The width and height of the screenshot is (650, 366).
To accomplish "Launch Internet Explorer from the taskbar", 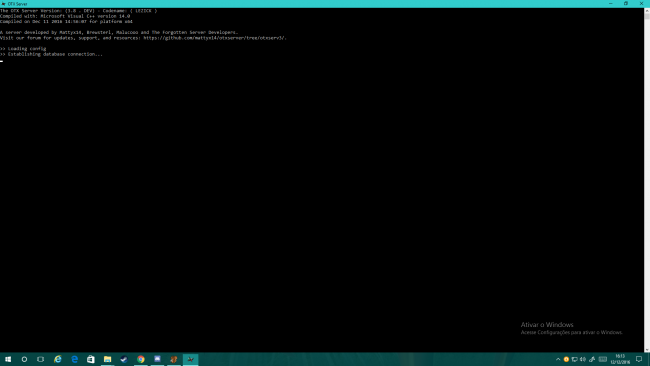I will click(58, 359).
